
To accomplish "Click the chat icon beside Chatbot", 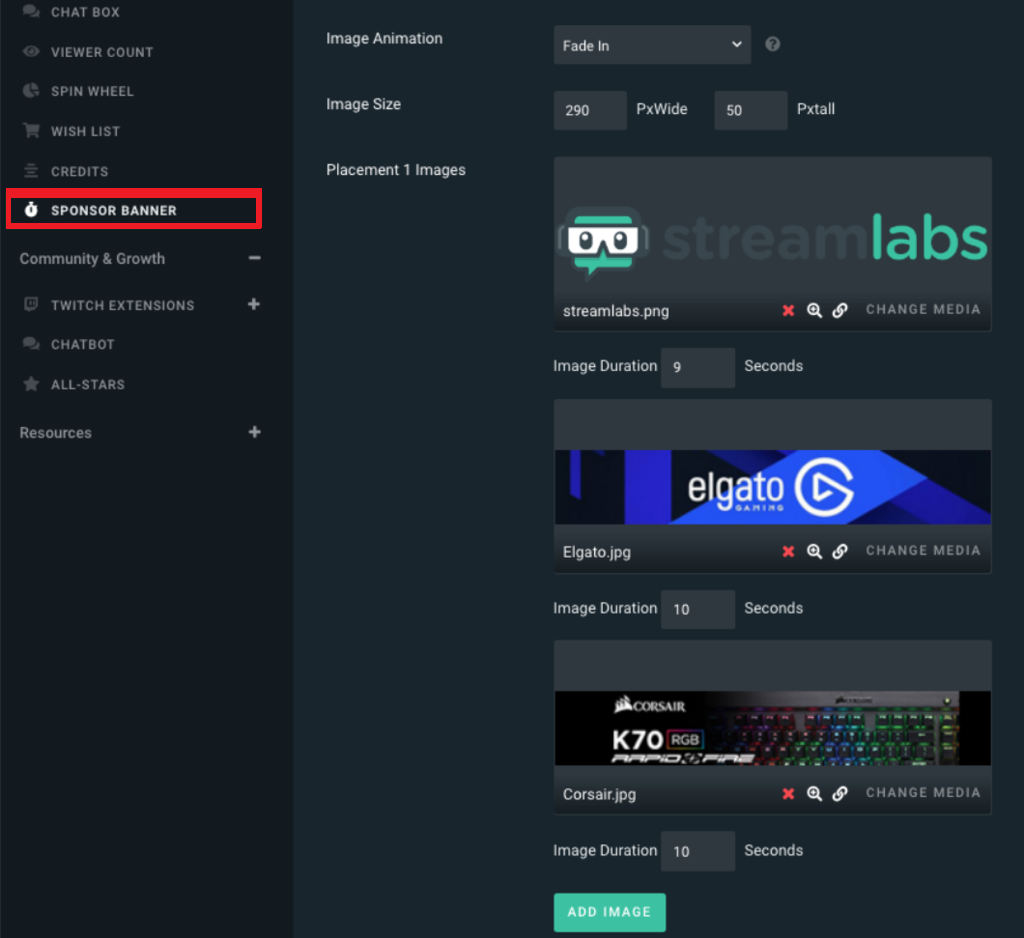I will 31,343.
